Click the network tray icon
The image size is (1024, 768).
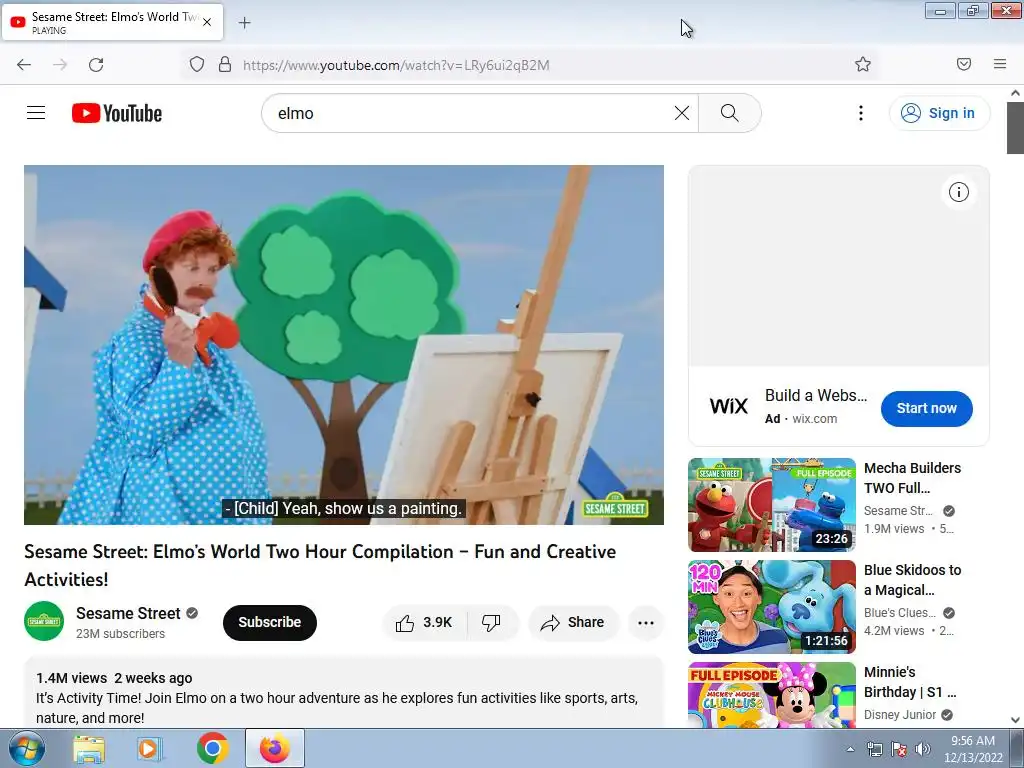[874, 750]
